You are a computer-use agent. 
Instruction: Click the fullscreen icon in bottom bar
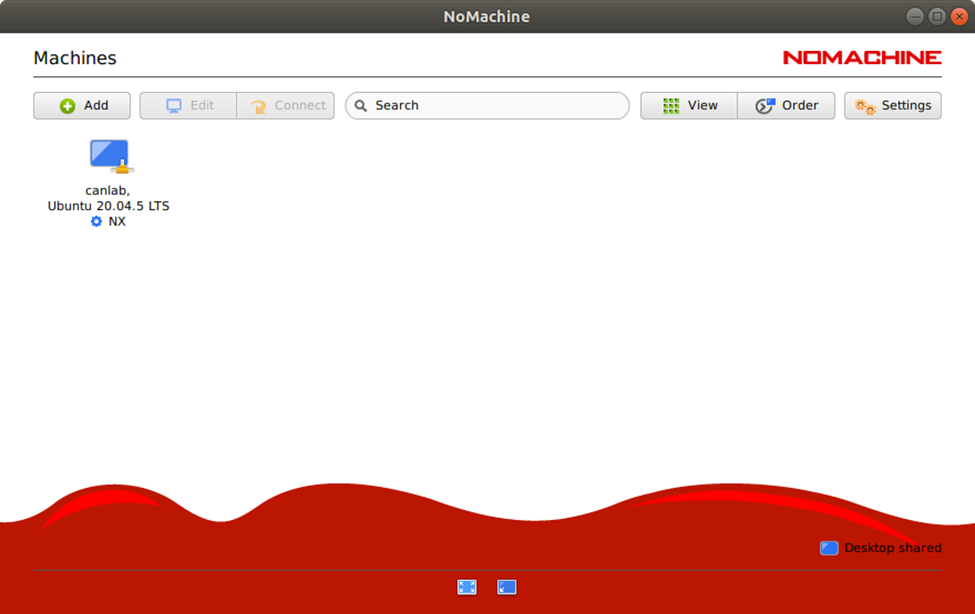point(467,587)
